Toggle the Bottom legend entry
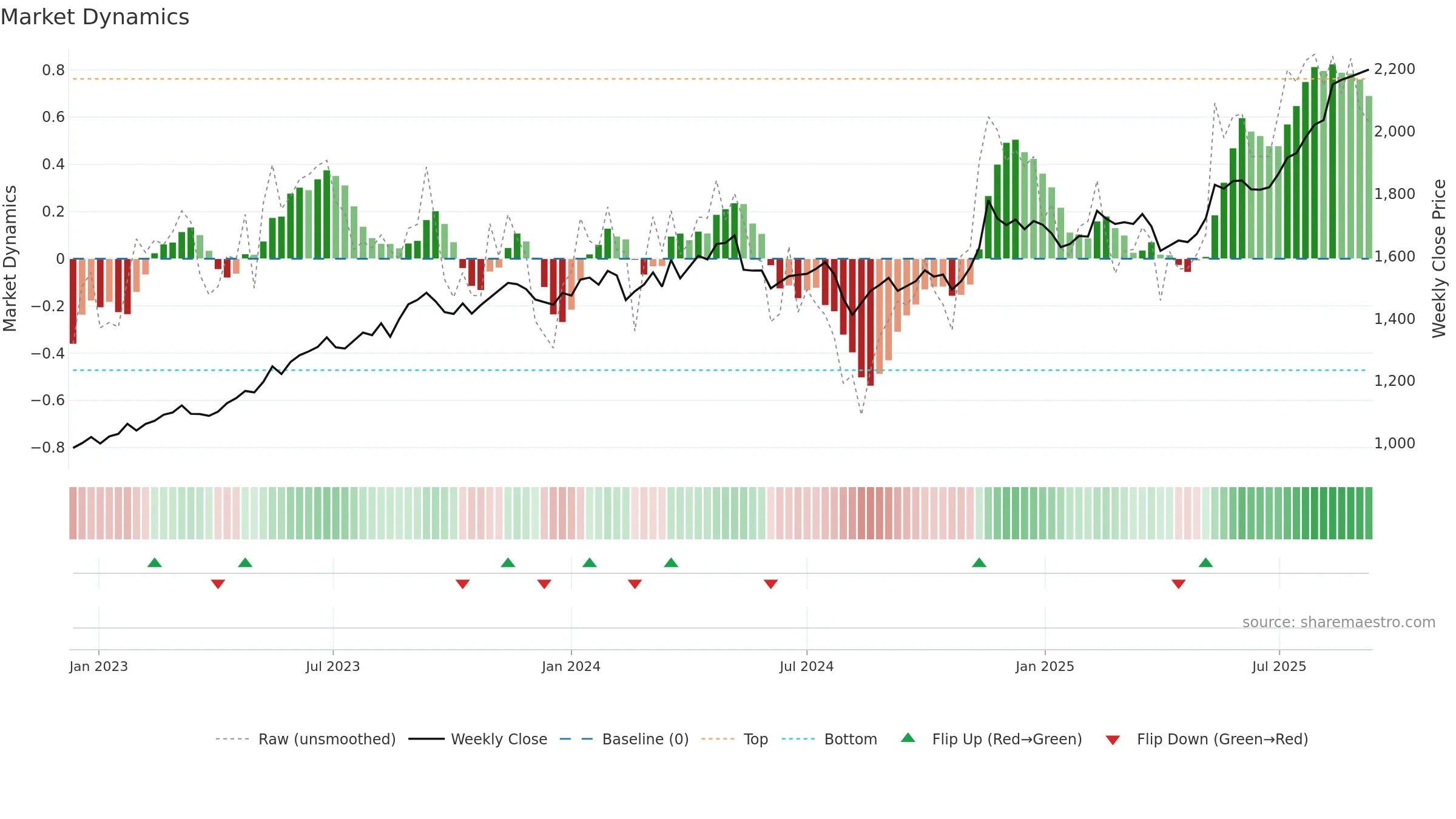 [x=829, y=739]
